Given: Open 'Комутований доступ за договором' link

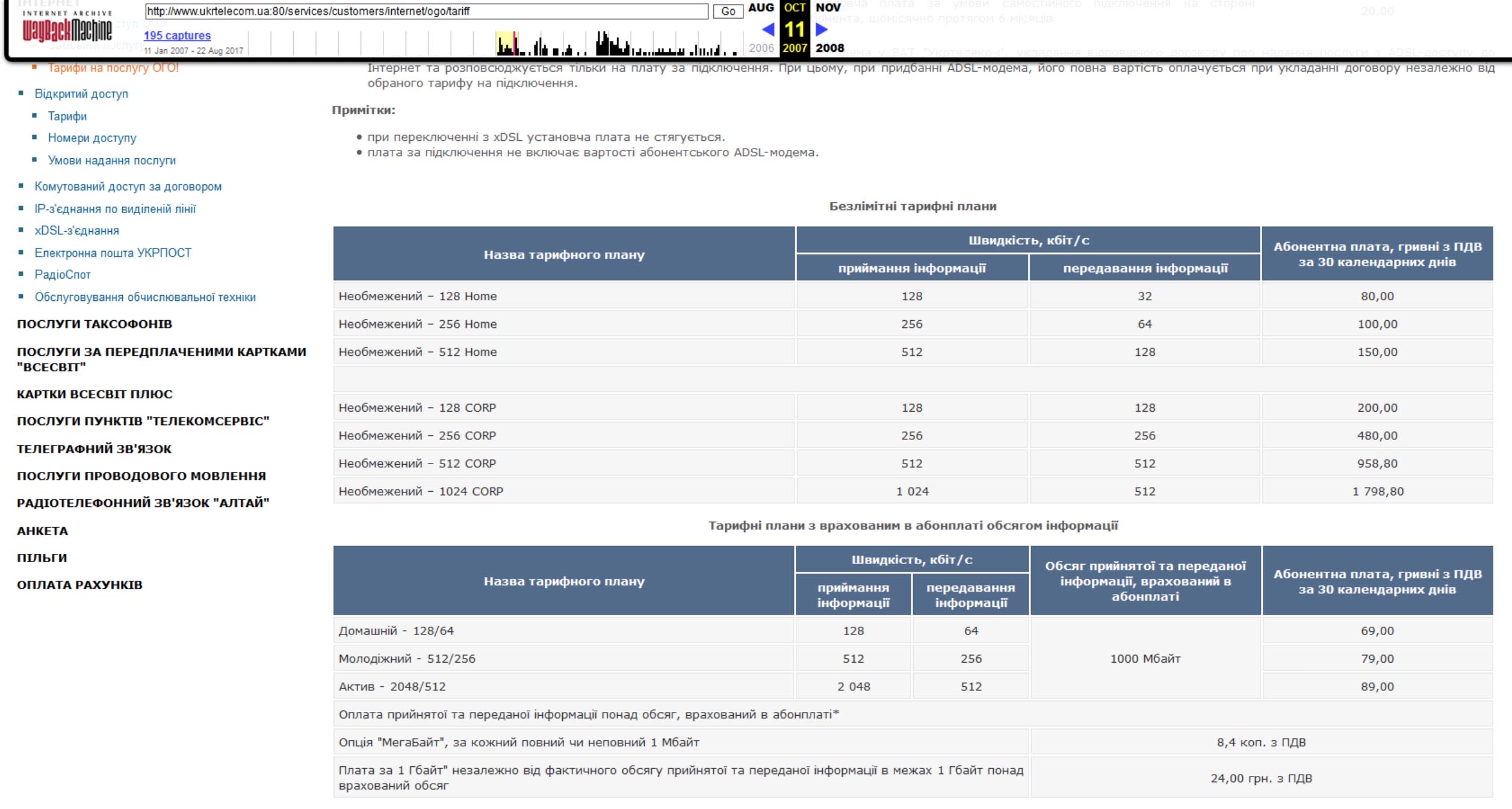Looking at the screenshot, I should click(x=128, y=187).
